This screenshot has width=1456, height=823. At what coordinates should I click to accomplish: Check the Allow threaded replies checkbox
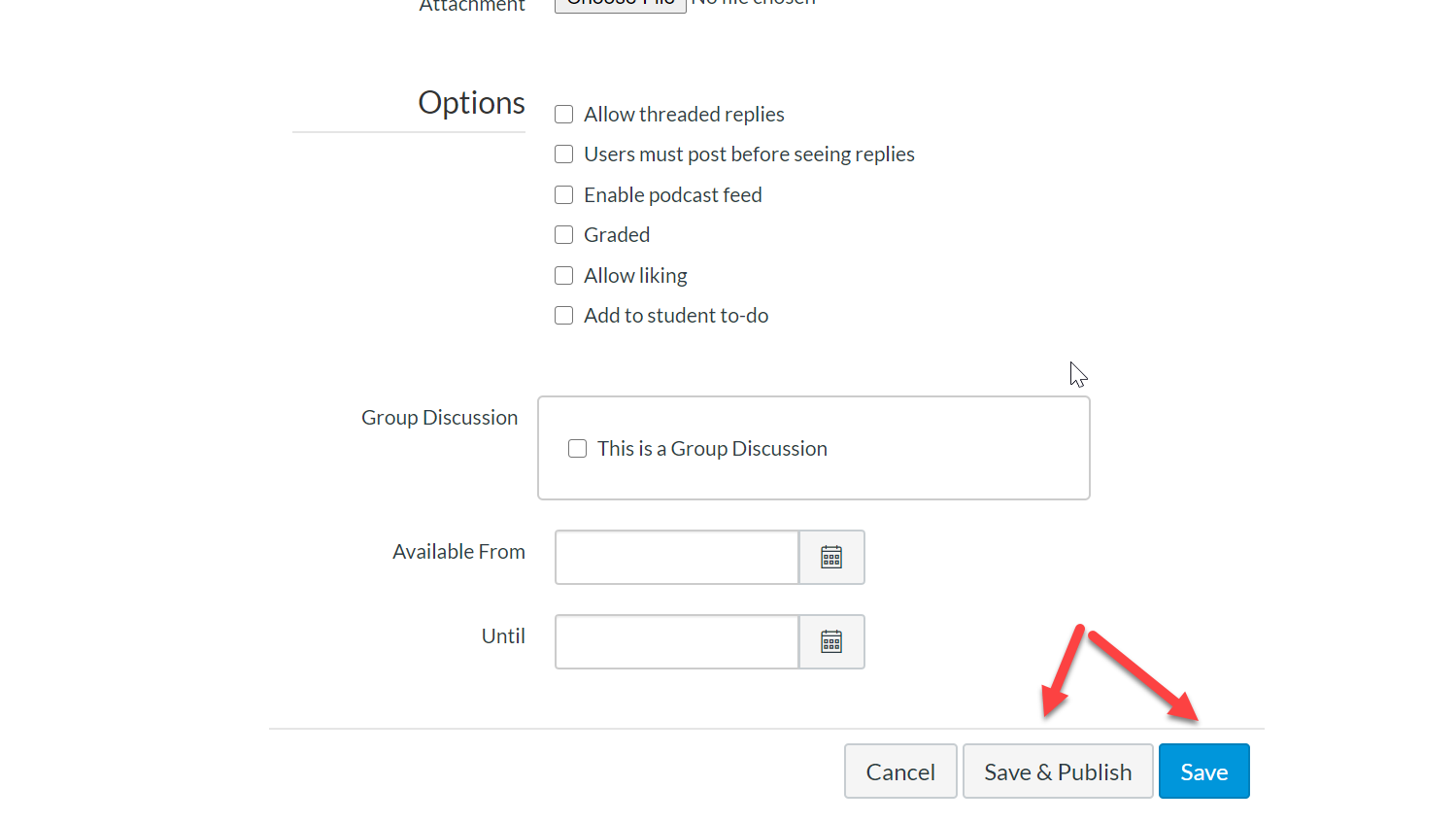(564, 115)
